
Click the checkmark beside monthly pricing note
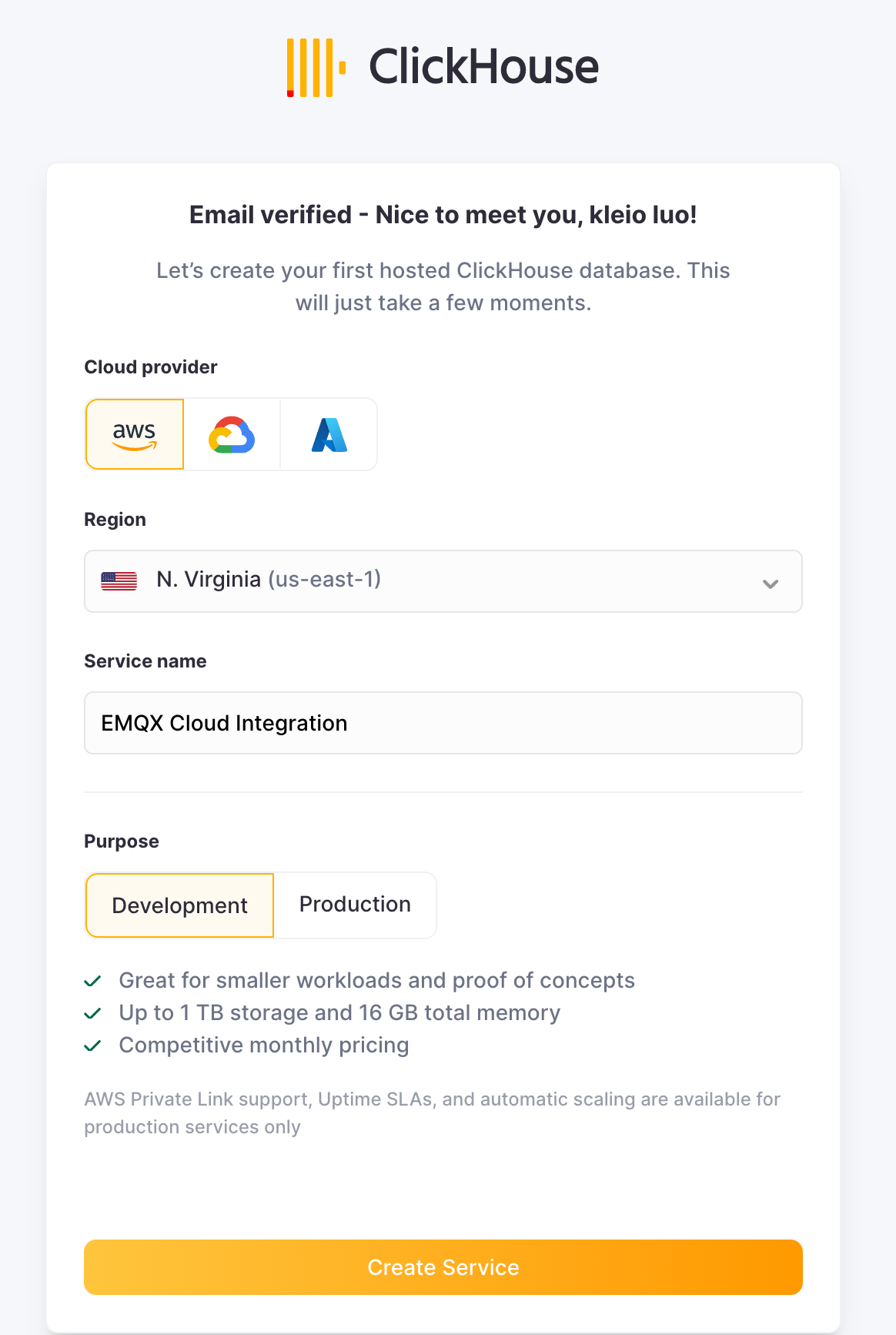94,1045
